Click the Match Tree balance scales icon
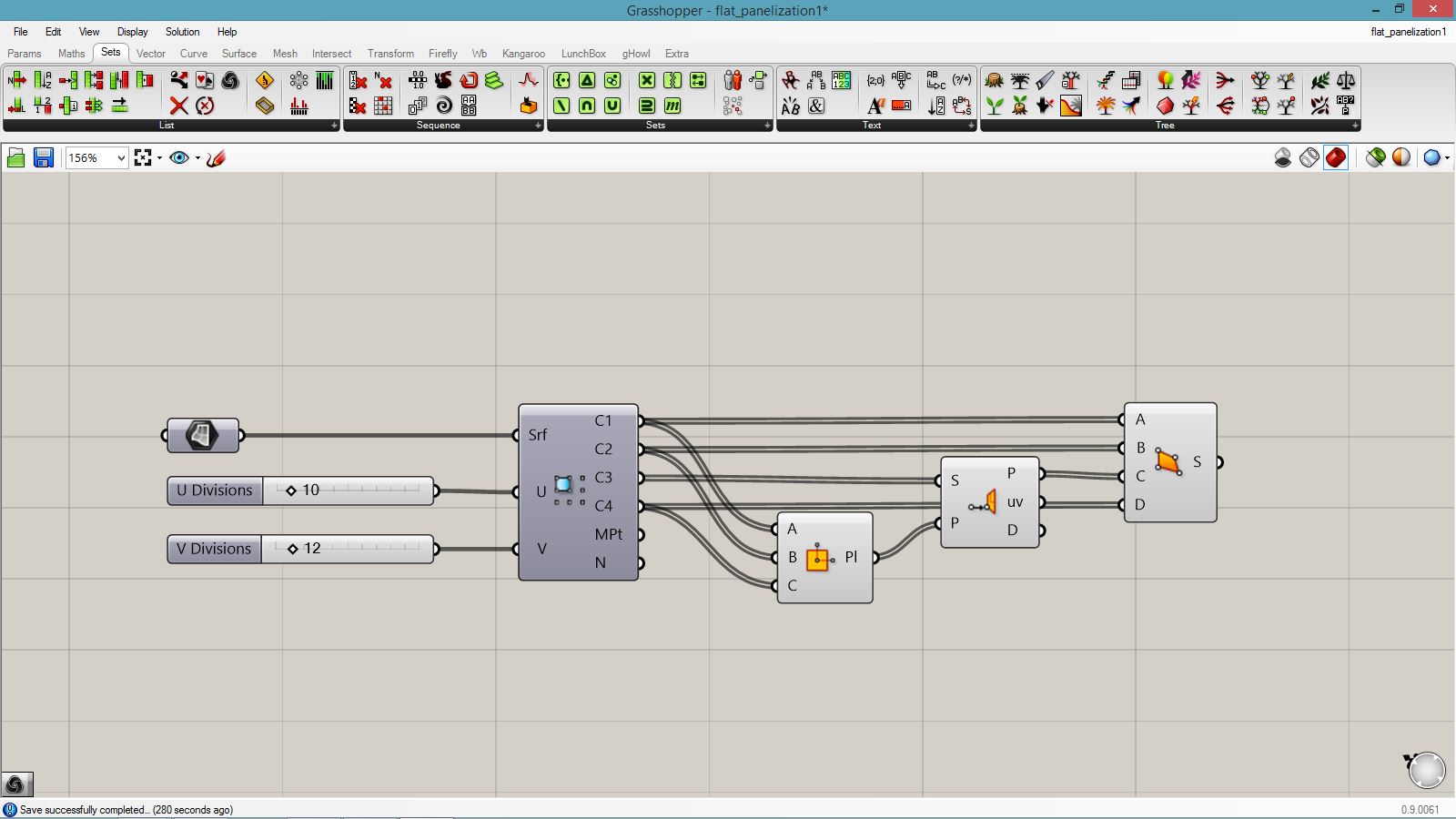The width and height of the screenshot is (1456, 819). pyautogui.click(x=1346, y=81)
